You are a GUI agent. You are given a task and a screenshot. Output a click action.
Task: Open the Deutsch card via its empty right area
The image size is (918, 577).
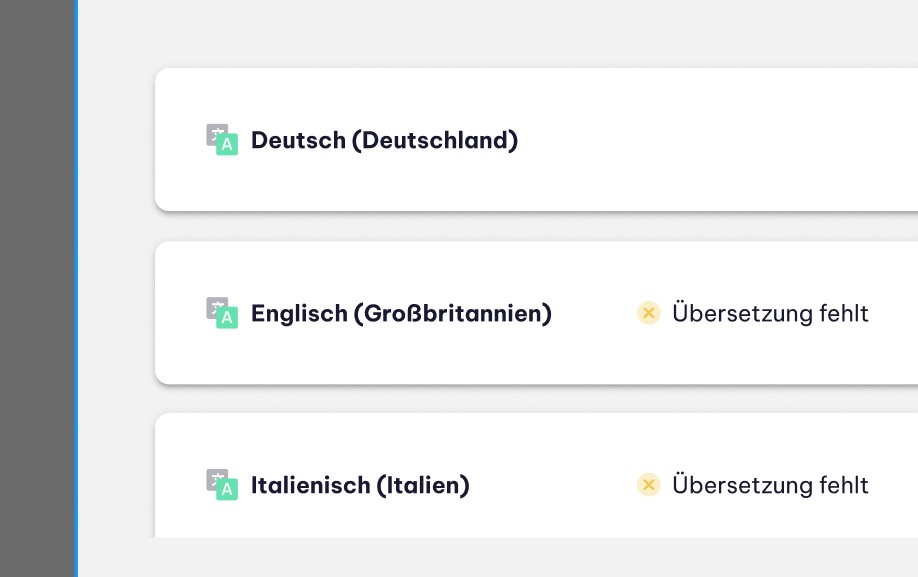tap(732, 140)
